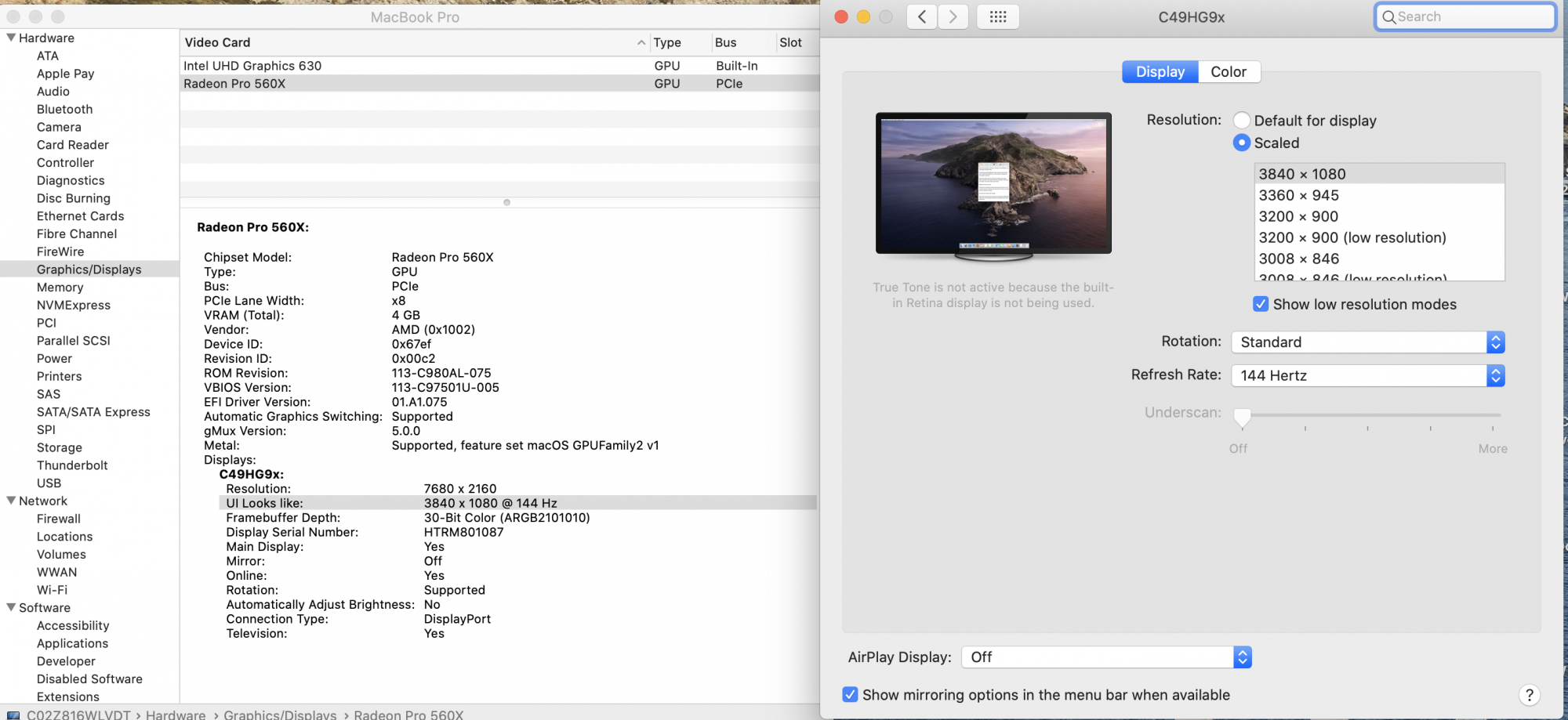Image resolution: width=1568 pixels, height=720 pixels.
Task: Select Memory in the sidebar
Action: pos(60,288)
